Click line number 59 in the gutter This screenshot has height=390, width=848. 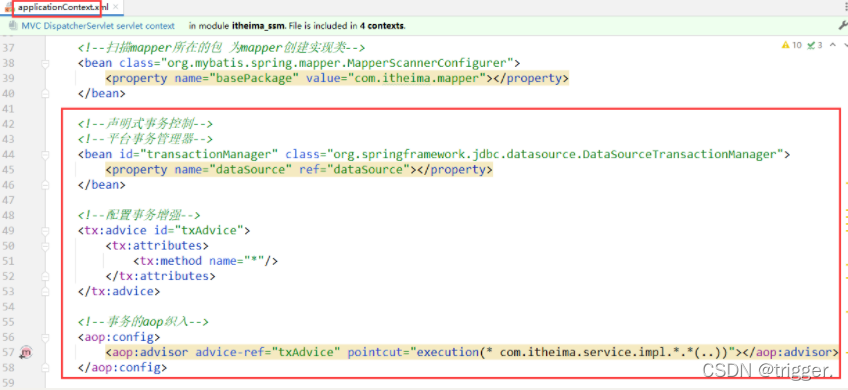coord(9,383)
